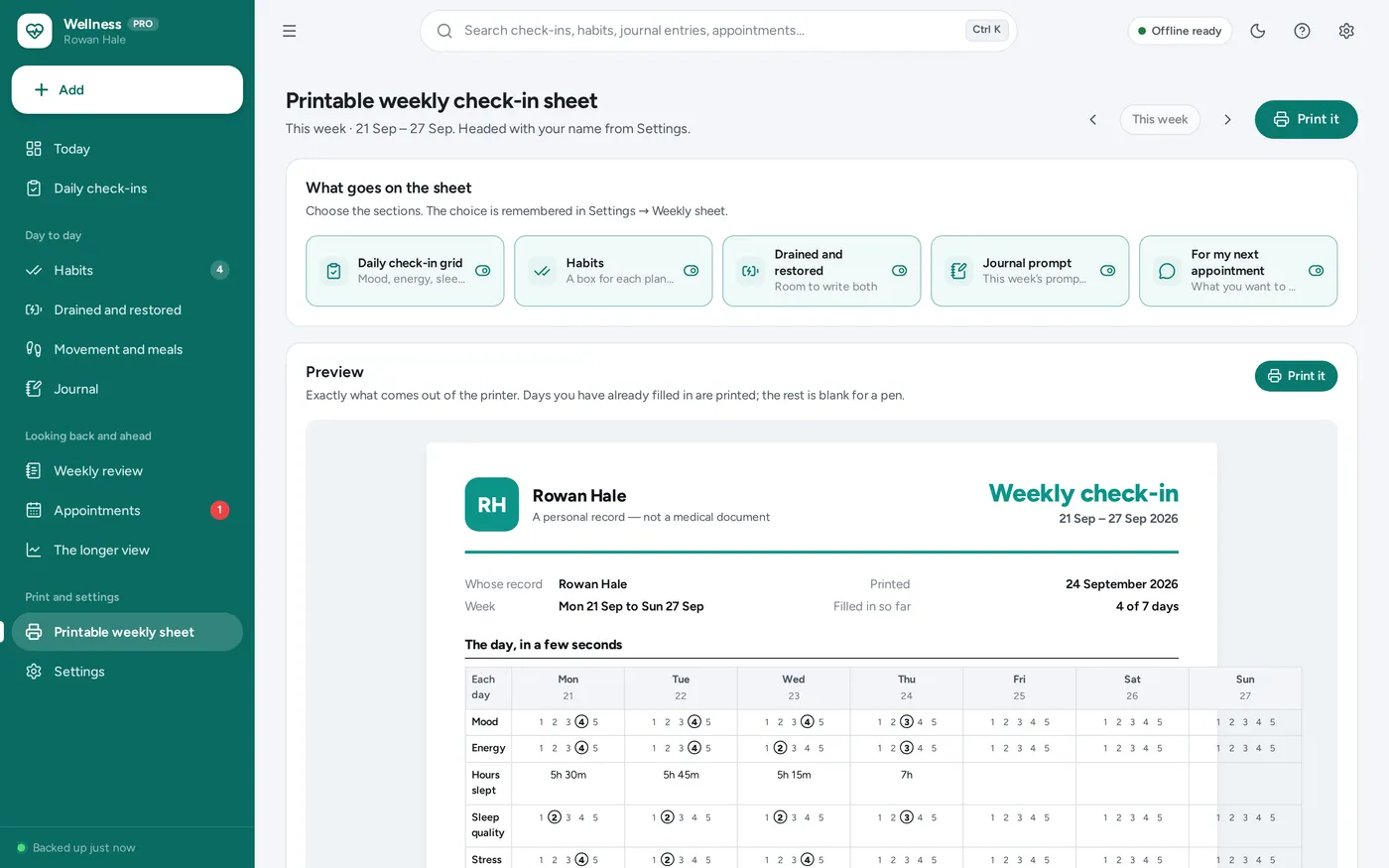
Task: Click the Offline ready status pill
Action: (x=1180, y=31)
